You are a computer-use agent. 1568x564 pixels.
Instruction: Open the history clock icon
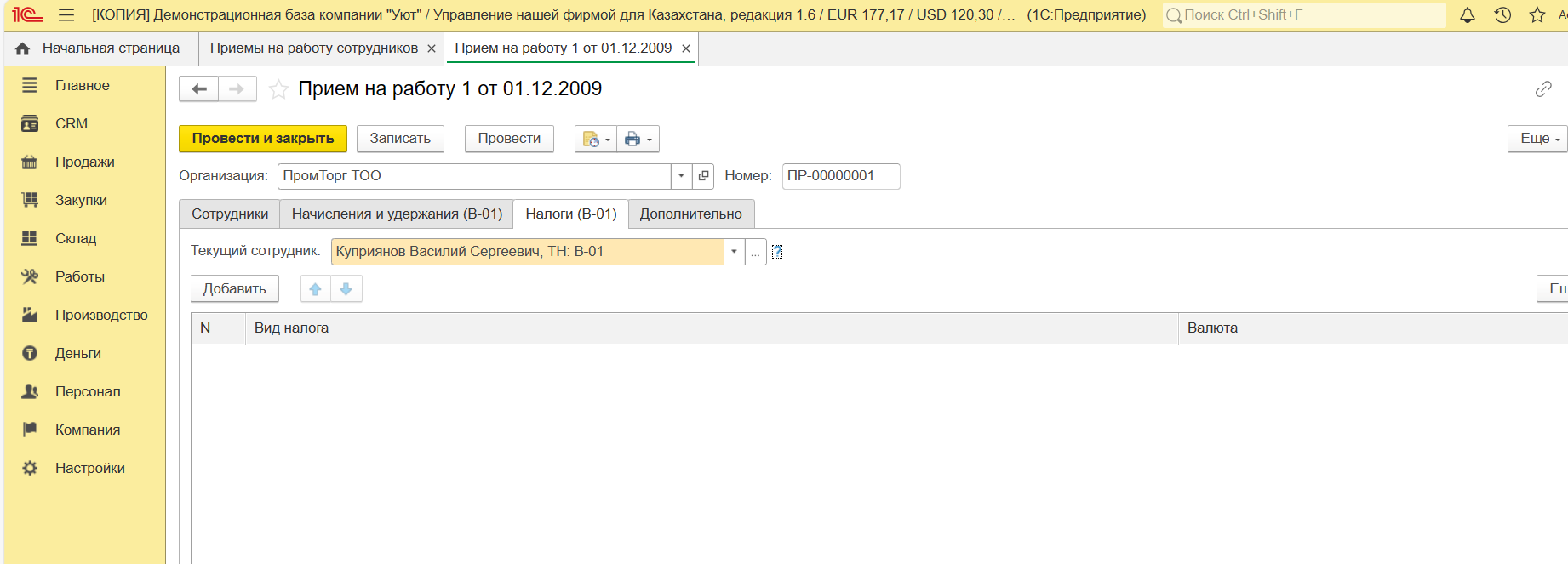tap(1502, 15)
